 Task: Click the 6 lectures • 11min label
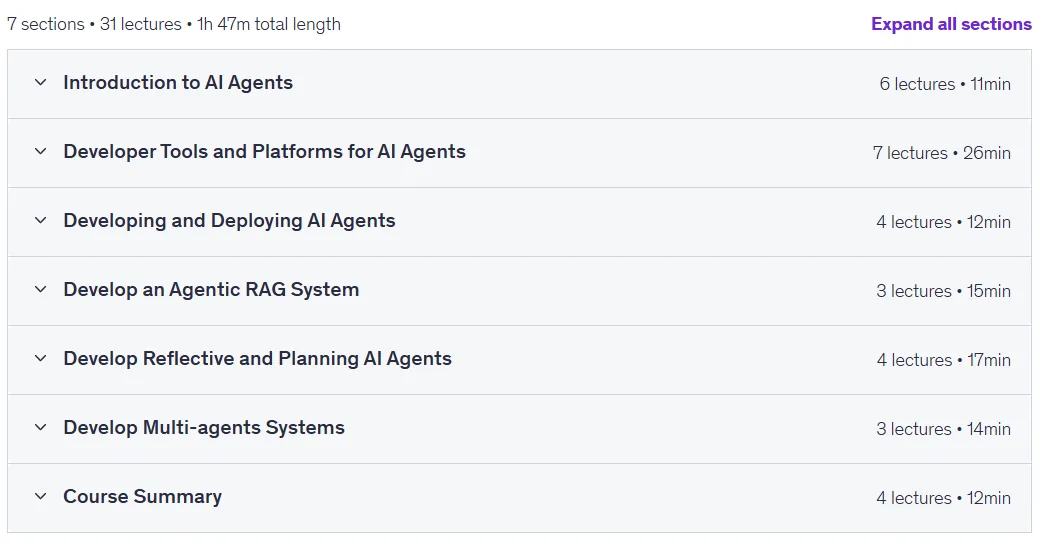point(945,84)
